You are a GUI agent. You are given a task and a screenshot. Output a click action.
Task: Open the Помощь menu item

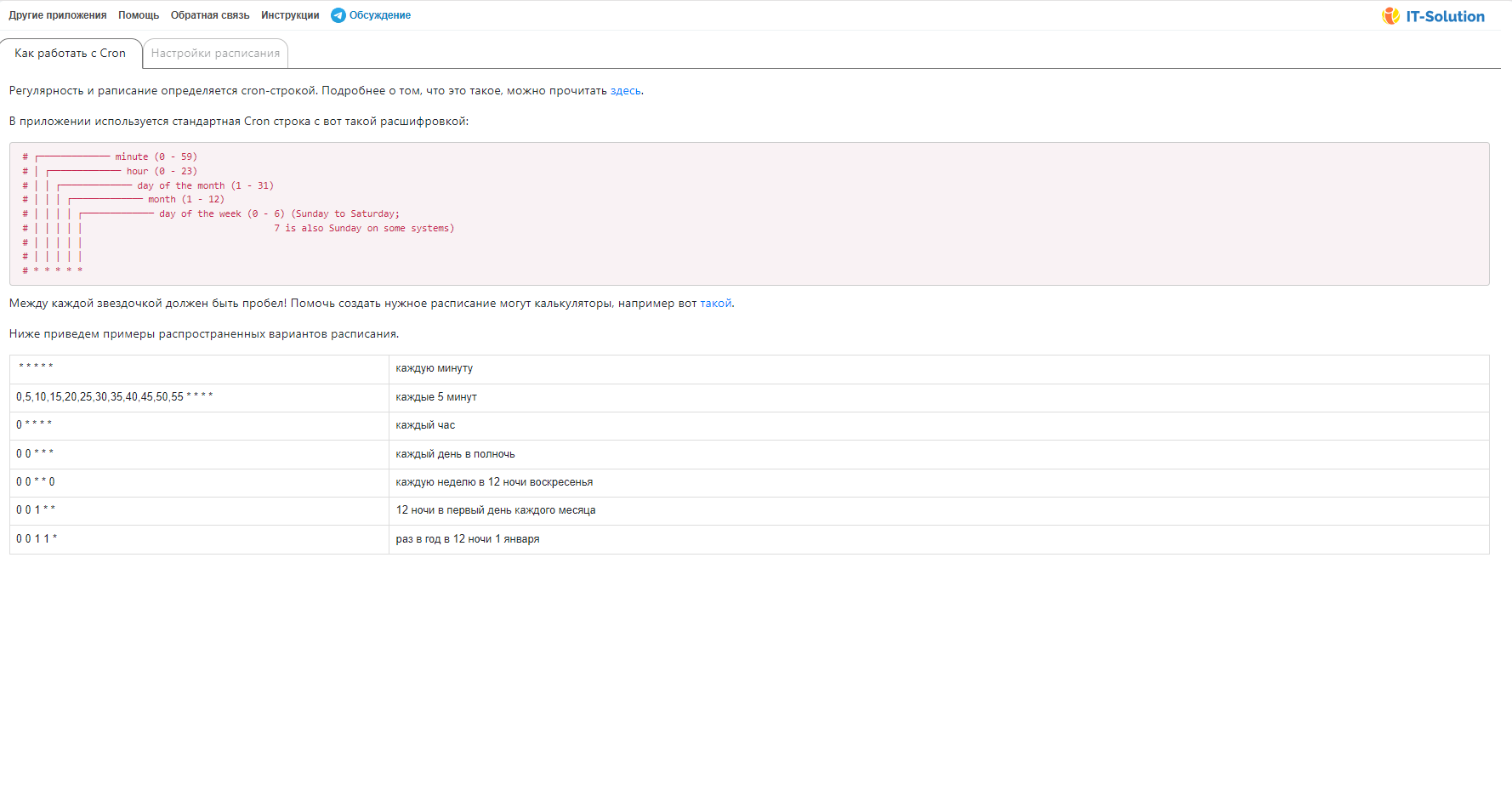click(139, 15)
